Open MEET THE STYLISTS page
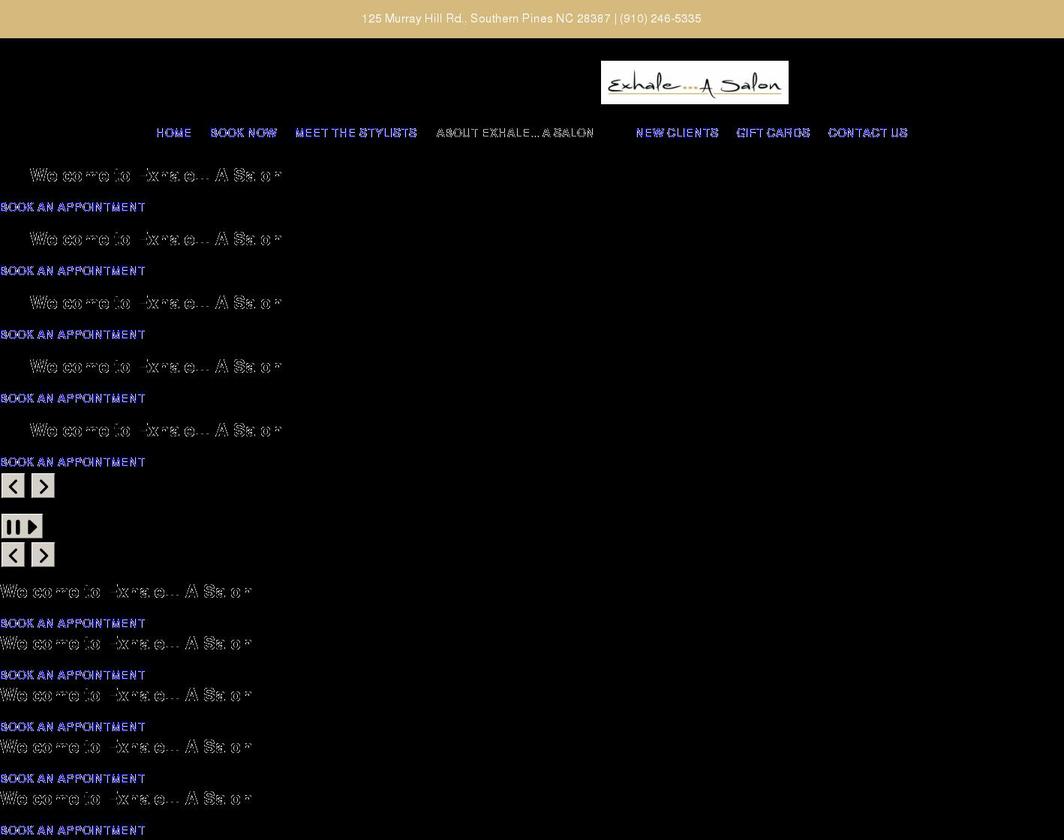 pyautogui.click(x=356, y=133)
